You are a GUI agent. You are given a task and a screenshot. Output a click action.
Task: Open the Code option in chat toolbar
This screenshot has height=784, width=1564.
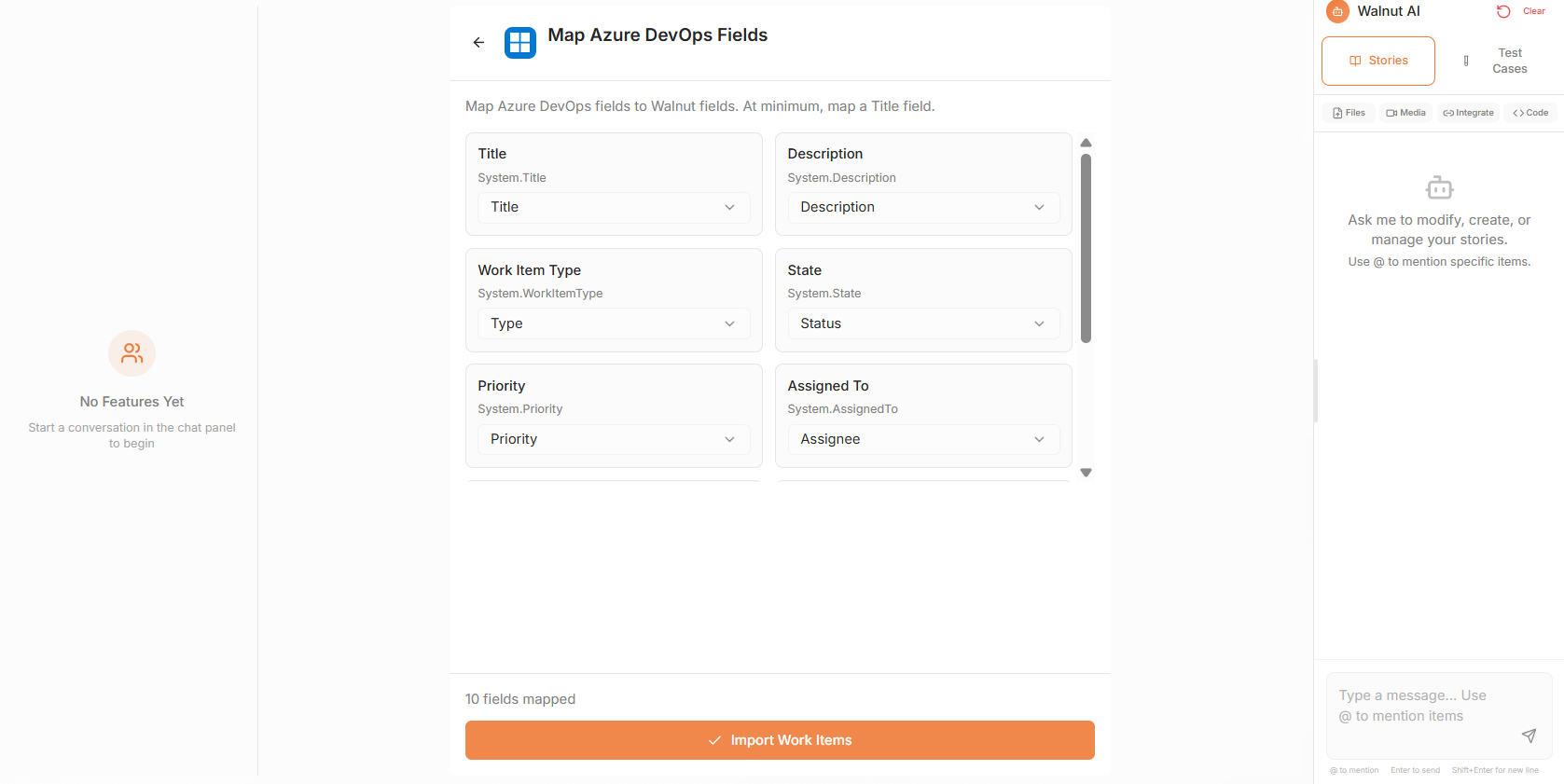pyautogui.click(x=1530, y=113)
